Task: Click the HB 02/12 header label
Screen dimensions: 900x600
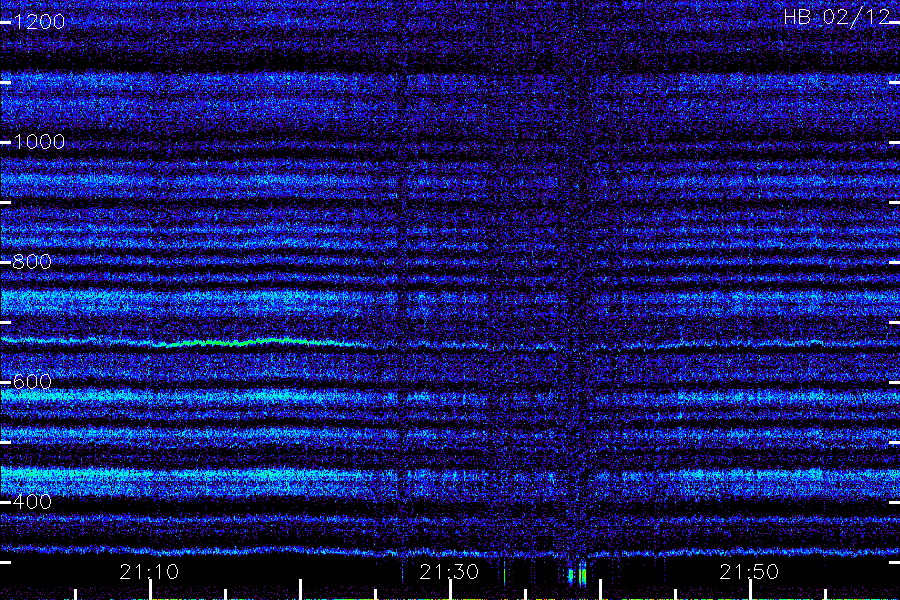Action: 836,17
